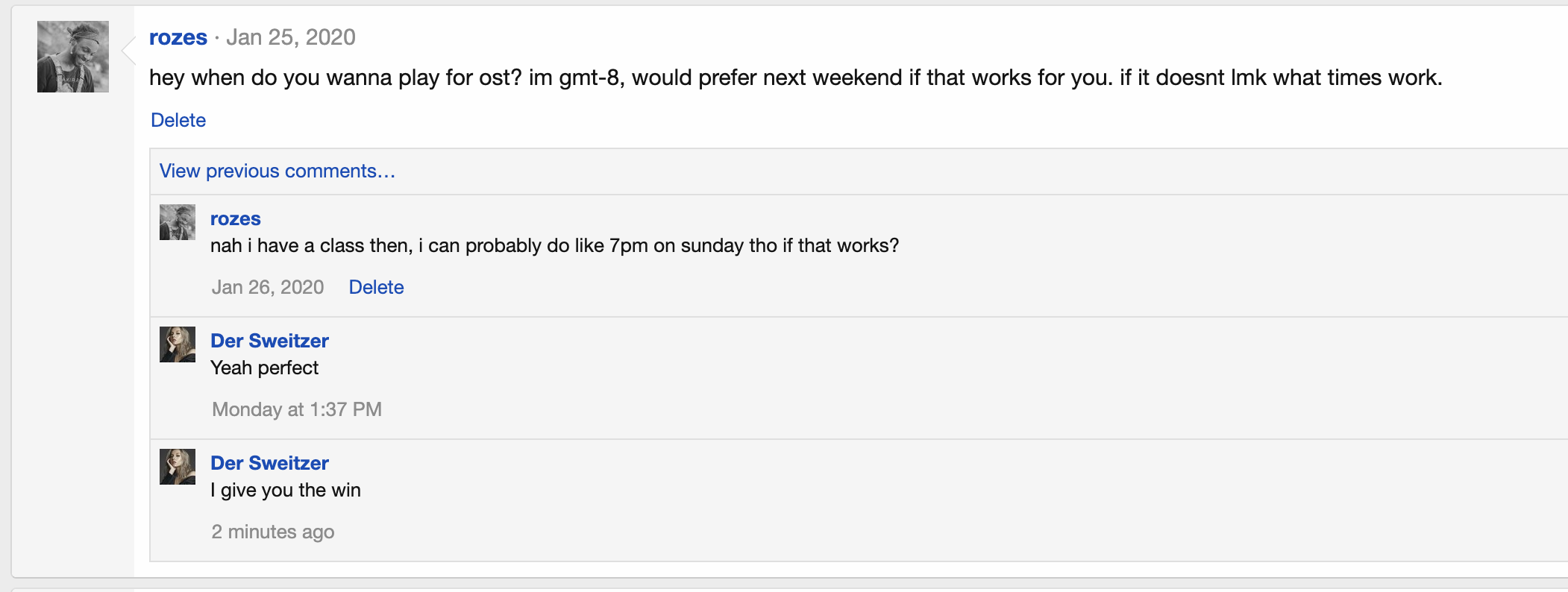Image resolution: width=1568 pixels, height=592 pixels.
Task: Click the rozes username on the main post
Action: [x=178, y=37]
